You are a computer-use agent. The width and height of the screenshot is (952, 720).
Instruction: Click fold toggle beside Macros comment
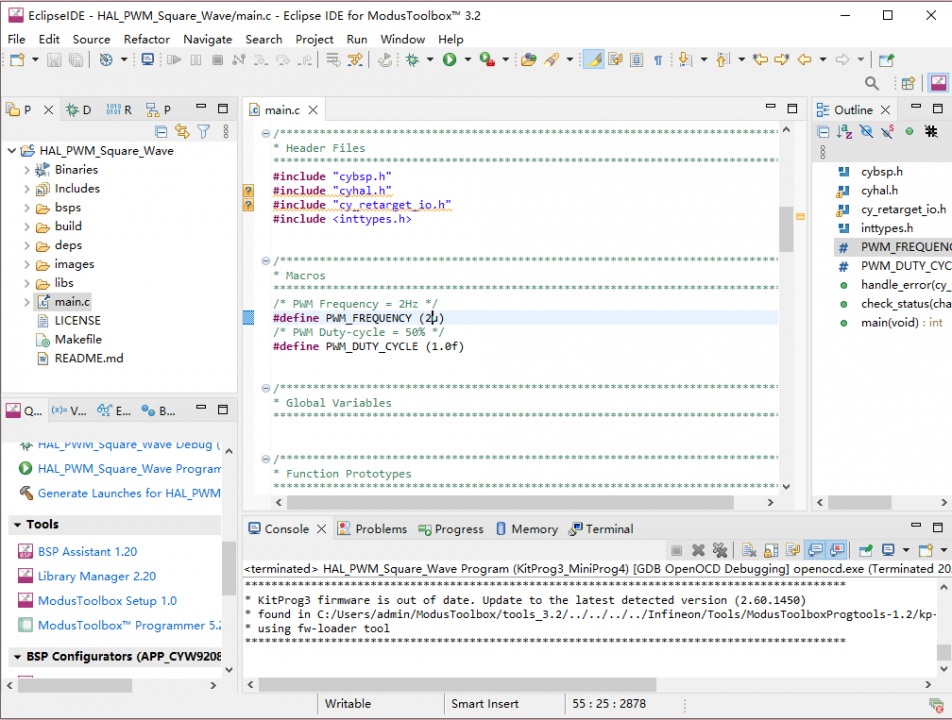(x=265, y=261)
